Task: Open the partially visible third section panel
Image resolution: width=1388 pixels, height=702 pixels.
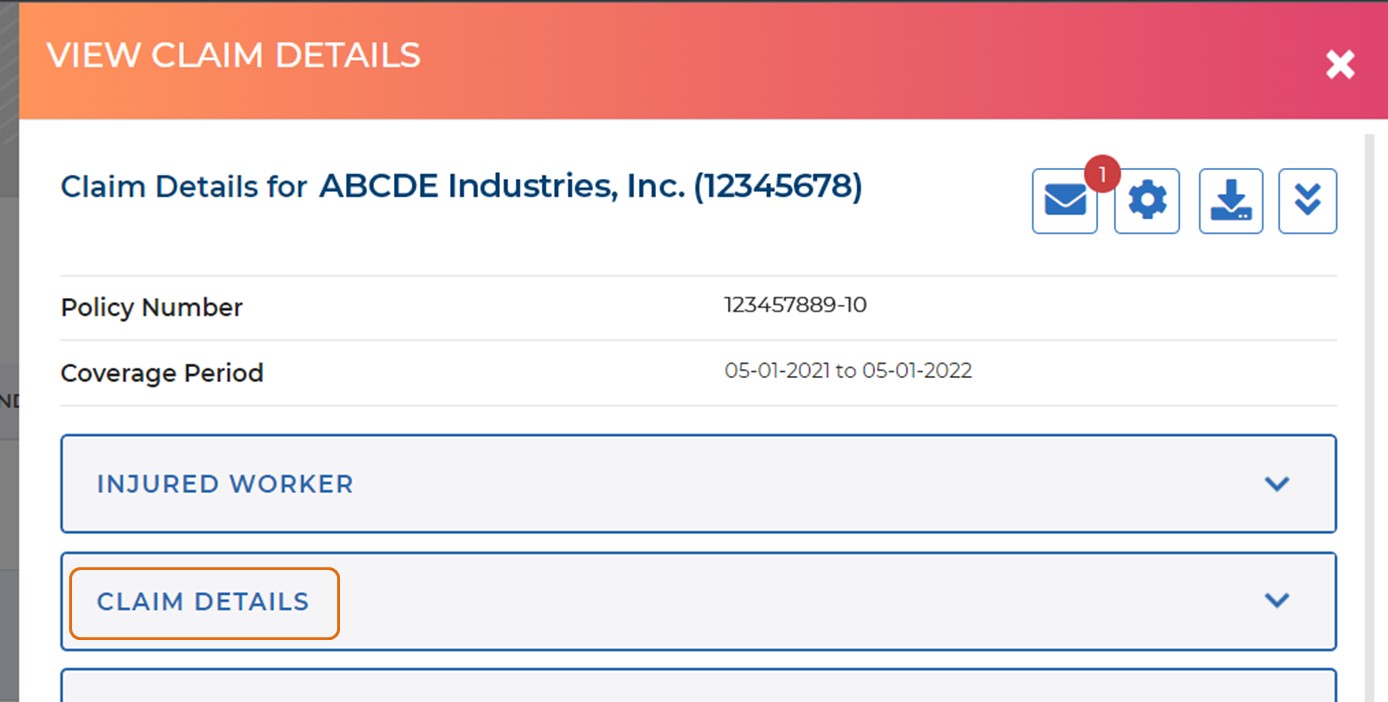Action: [698, 686]
